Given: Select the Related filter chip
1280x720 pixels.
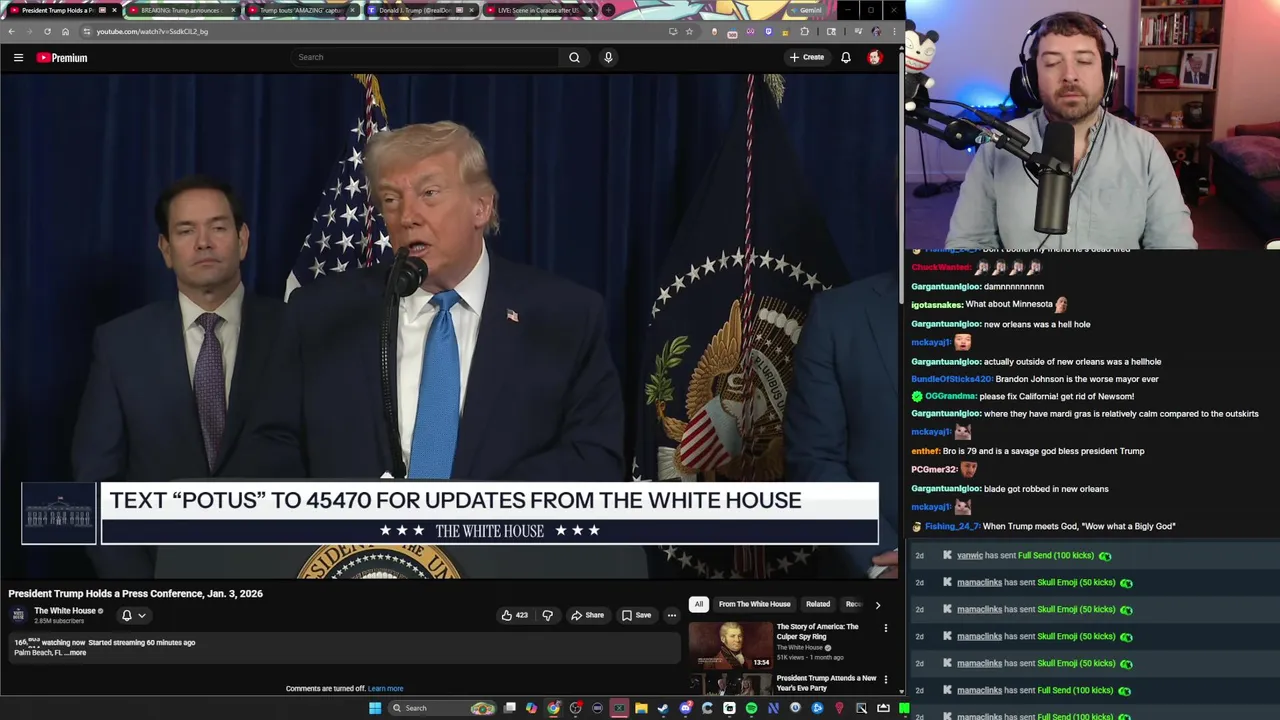Looking at the screenshot, I should [818, 604].
